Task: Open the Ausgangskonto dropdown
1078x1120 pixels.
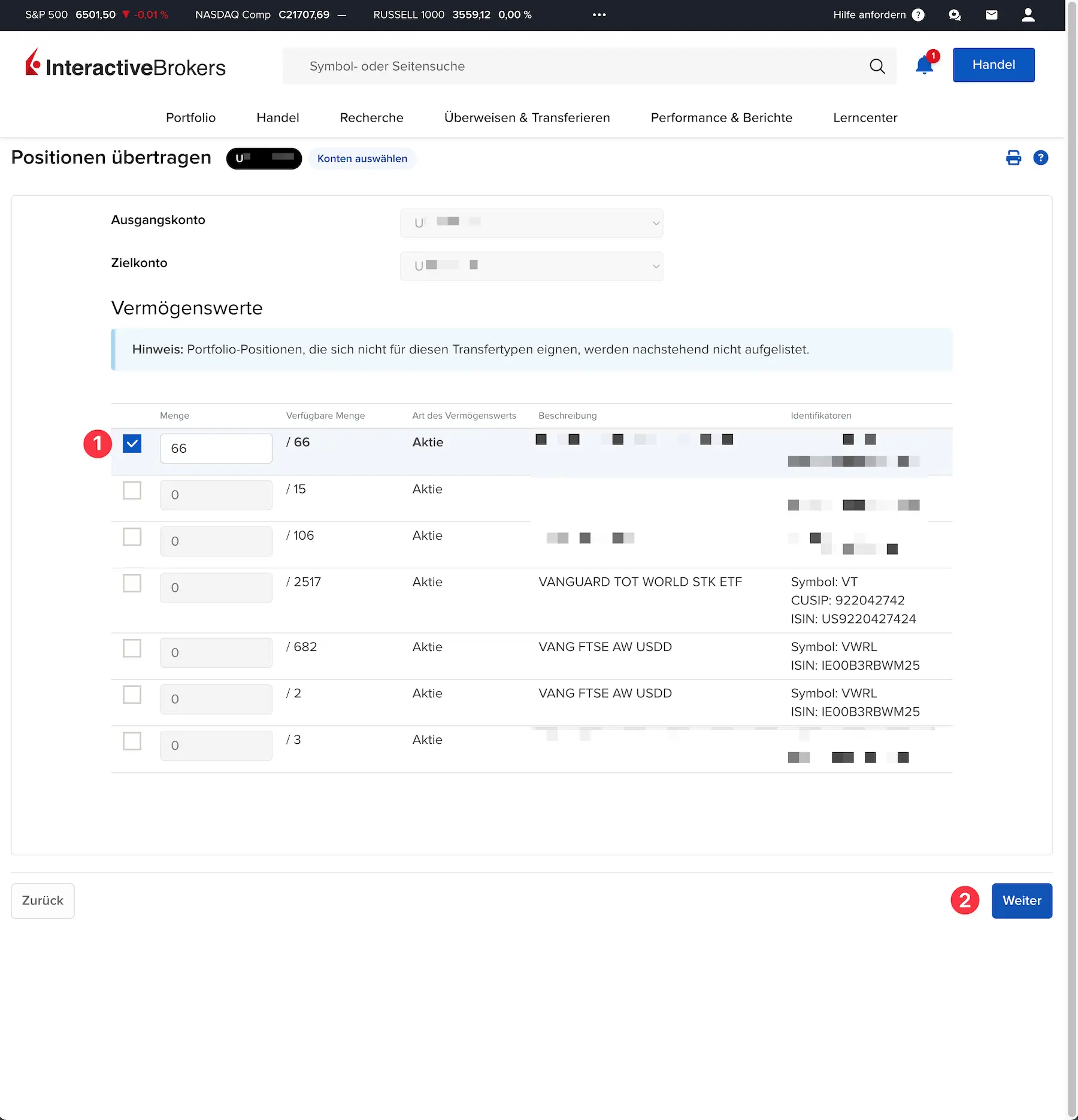Action: coord(532,223)
